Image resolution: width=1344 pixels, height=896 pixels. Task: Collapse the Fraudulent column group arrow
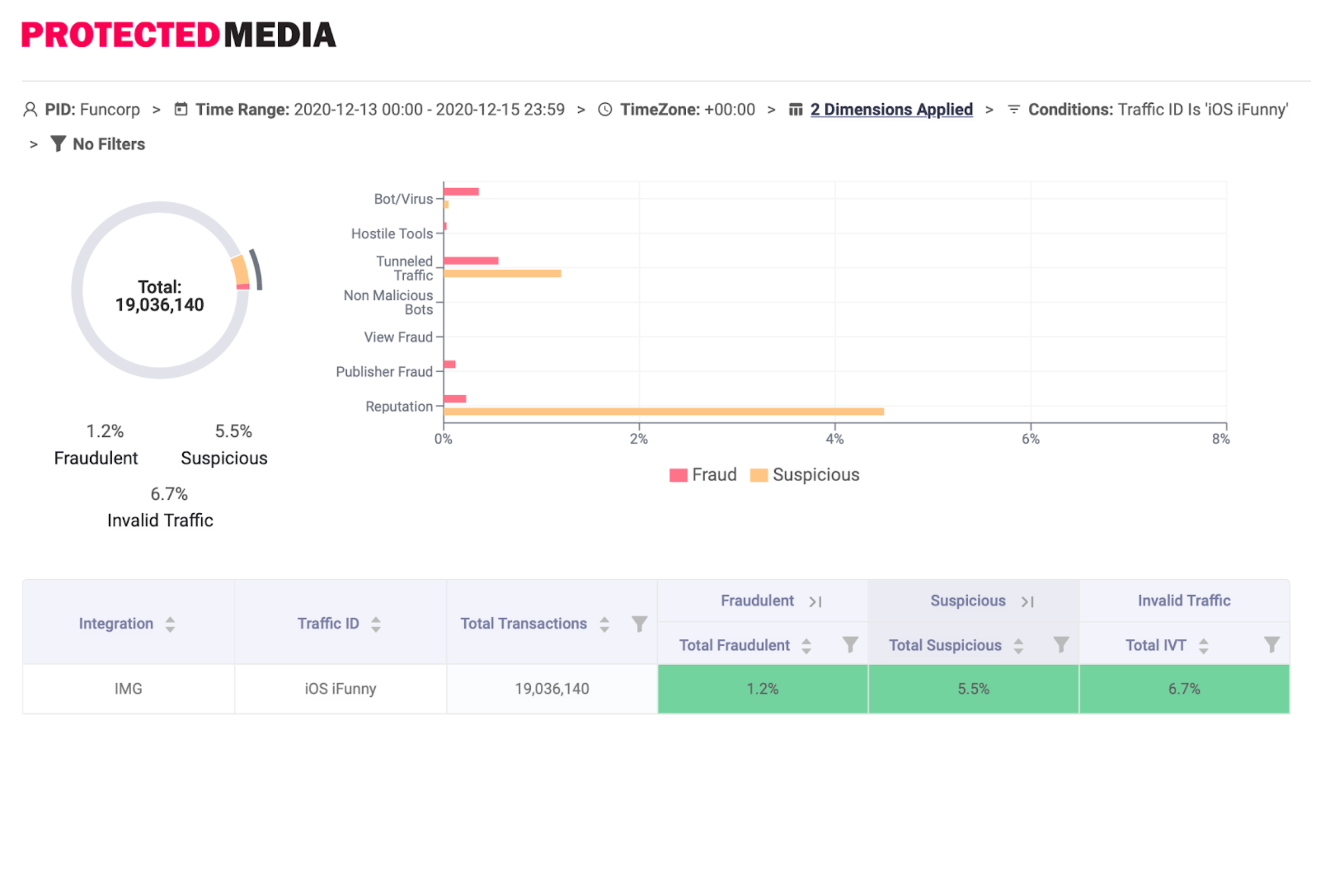click(x=815, y=601)
